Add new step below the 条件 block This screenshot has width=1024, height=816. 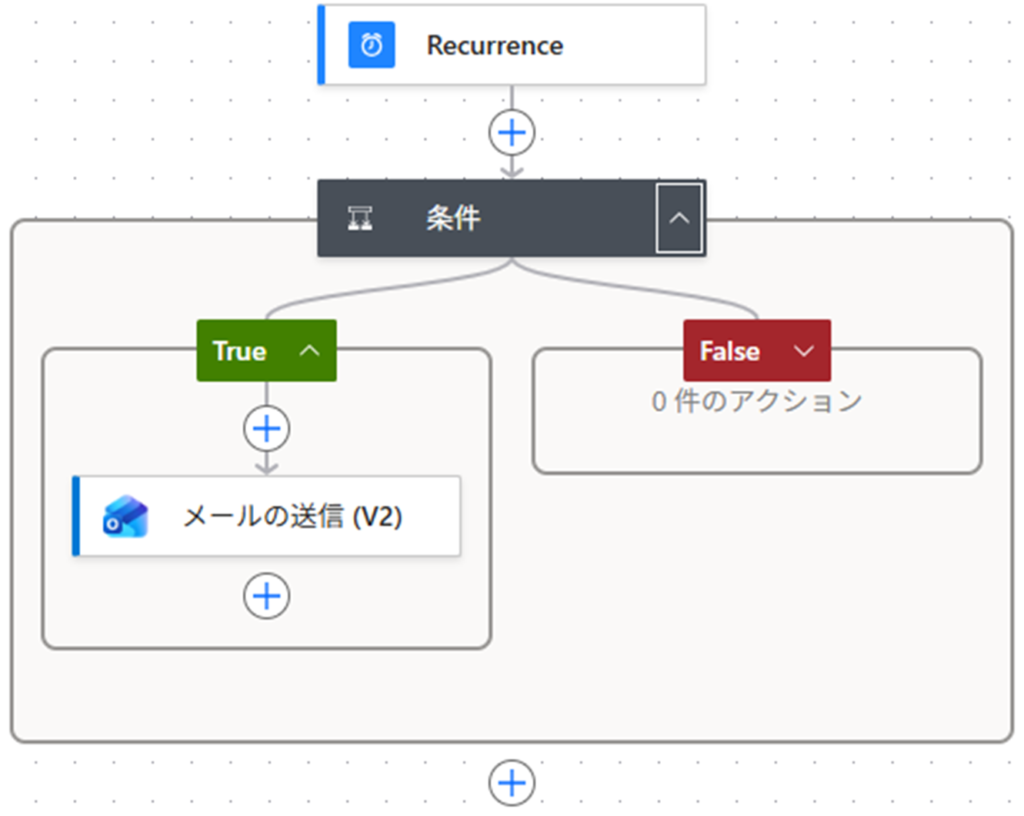(512, 783)
